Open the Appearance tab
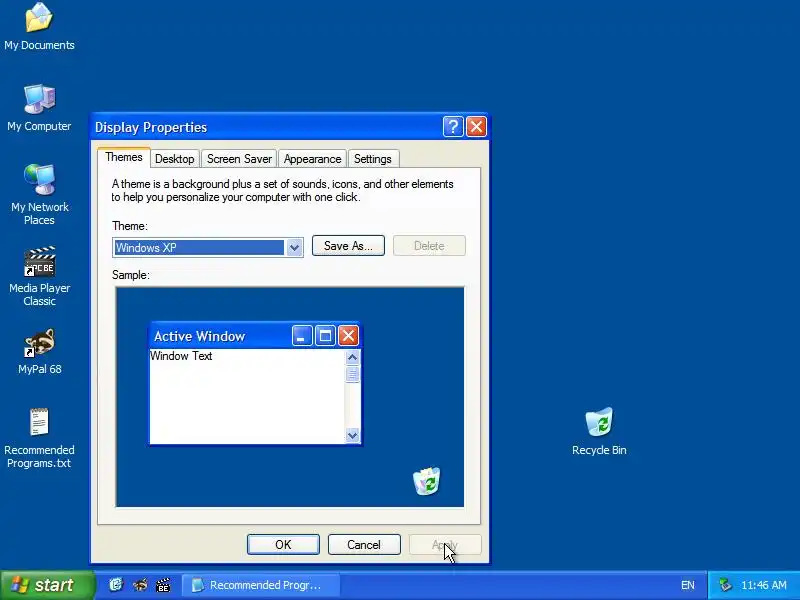Viewport: 800px width, 600px height. pyautogui.click(x=312, y=159)
